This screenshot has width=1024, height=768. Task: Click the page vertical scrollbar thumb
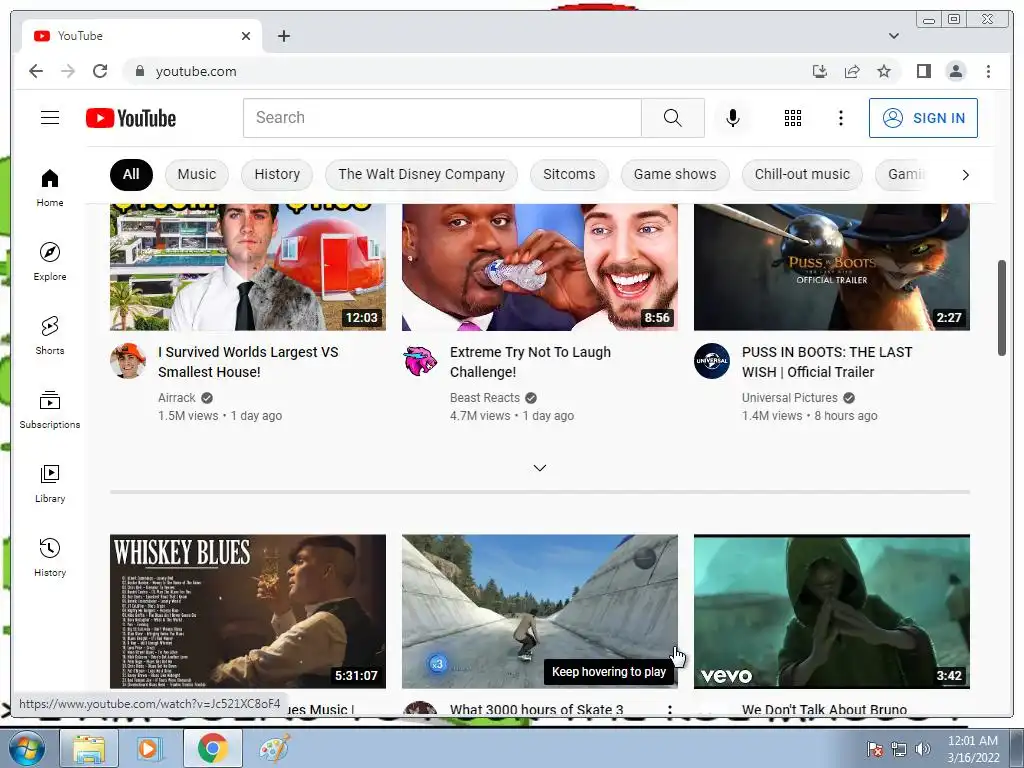1002,308
